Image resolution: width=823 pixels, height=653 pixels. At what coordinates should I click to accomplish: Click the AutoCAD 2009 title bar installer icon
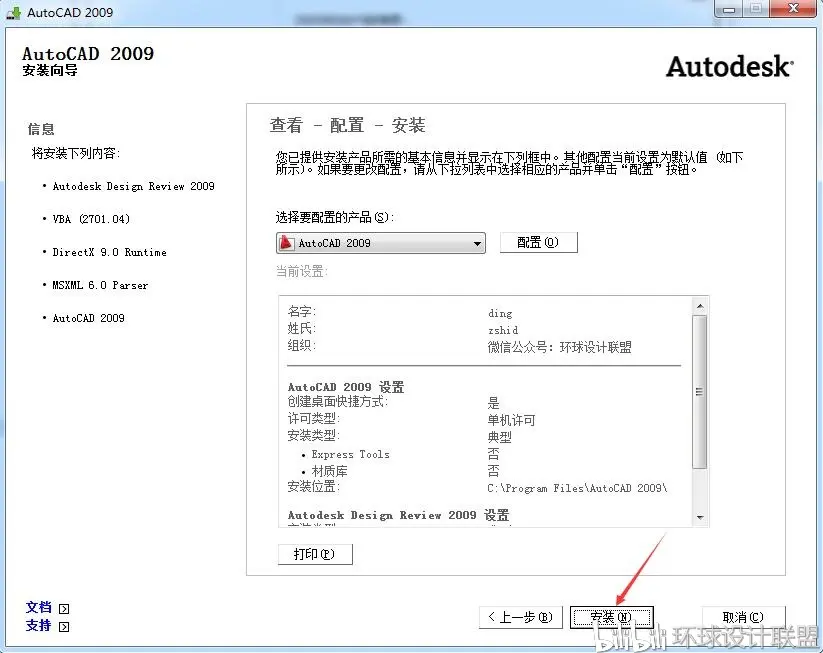(x=14, y=13)
